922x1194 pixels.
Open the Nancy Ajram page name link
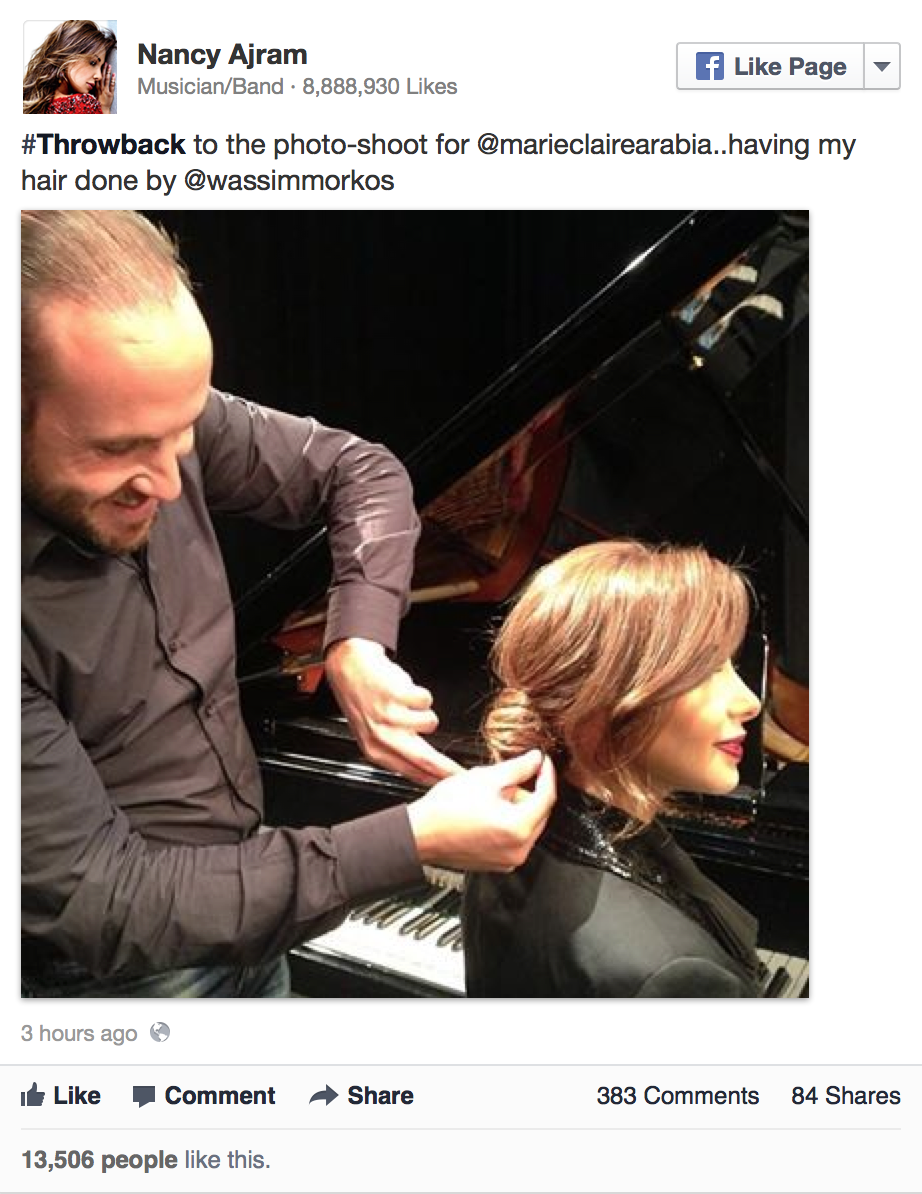[222, 55]
